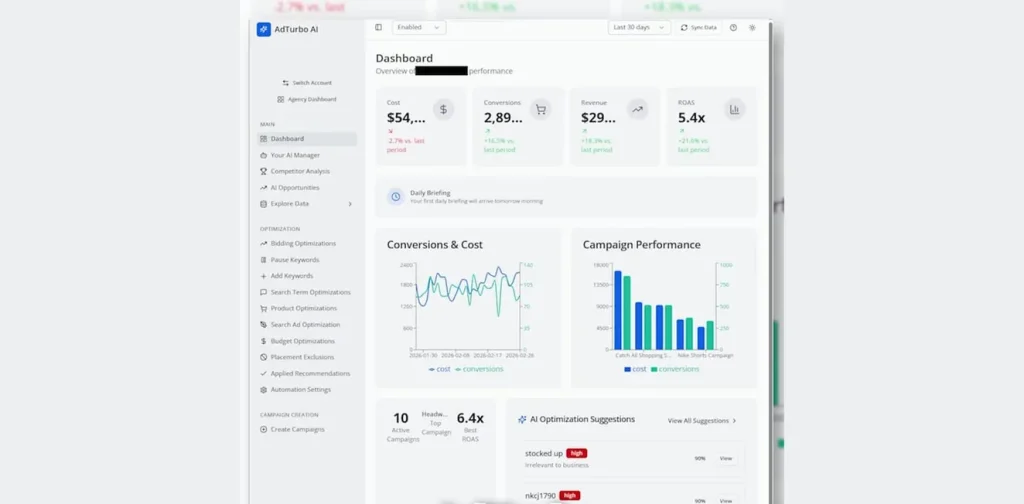Click the AI Opportunities trend icon
Viewport: 1024px width, 504px height.
[263, 188]
